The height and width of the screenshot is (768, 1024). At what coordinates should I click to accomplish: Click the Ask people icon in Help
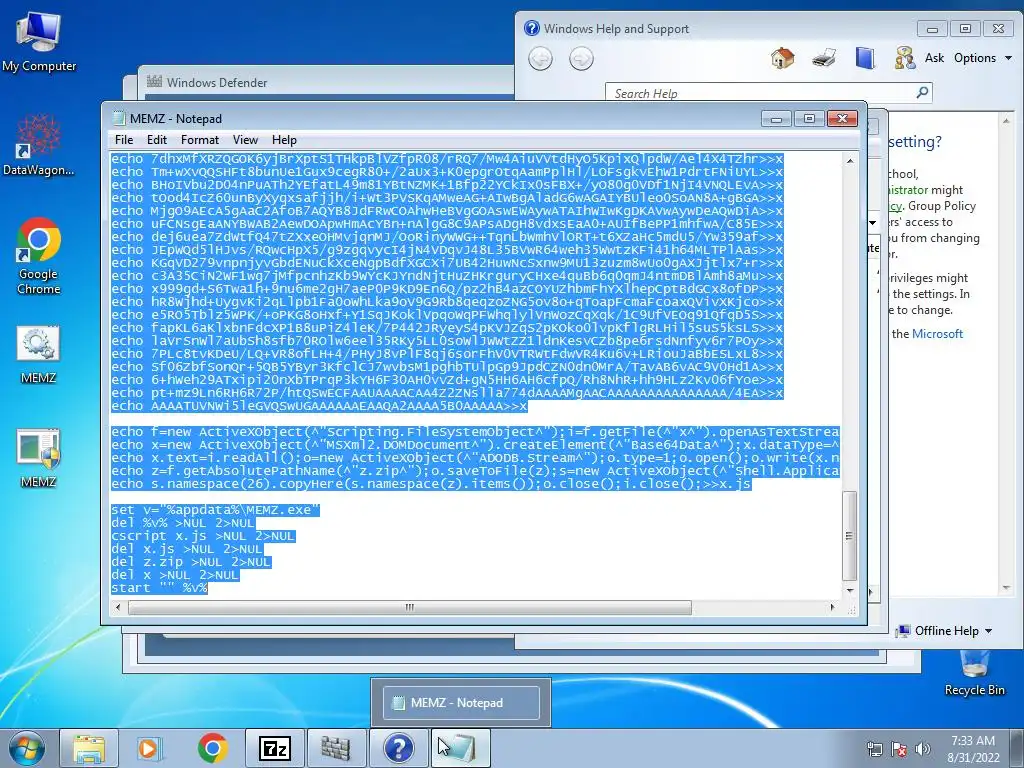905,58
